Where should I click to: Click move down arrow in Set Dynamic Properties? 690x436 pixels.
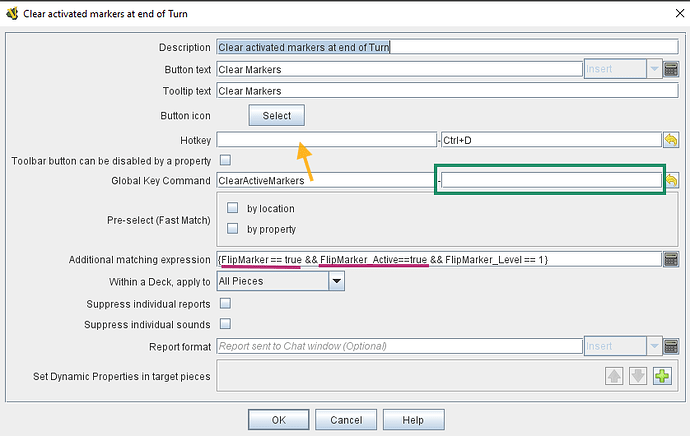(x=638, y=376)
